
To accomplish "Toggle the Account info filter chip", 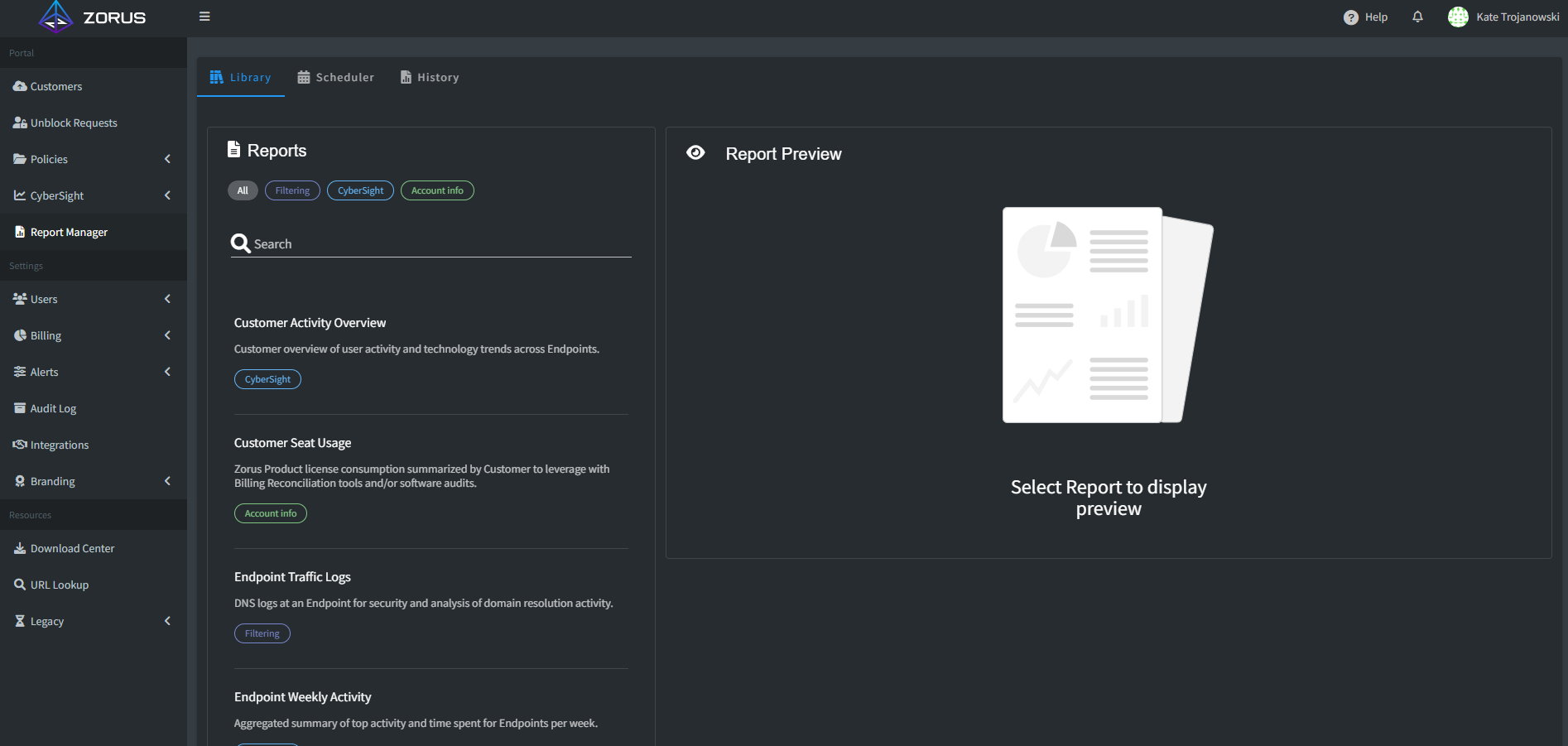I will pyautogui.click(x=437, y=190).
